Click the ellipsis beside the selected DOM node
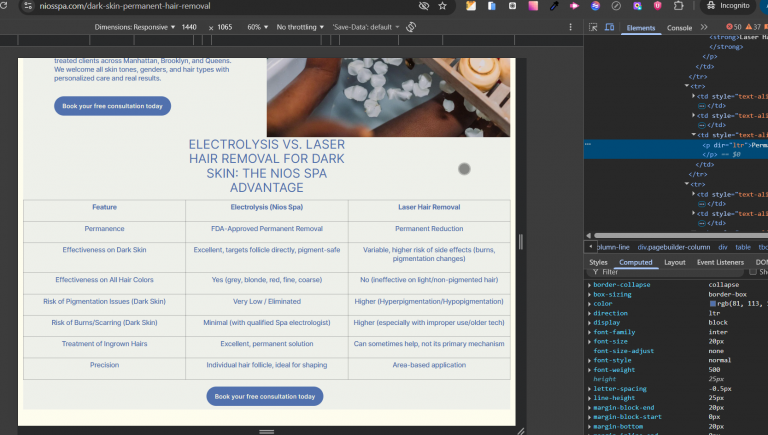 click(x=588, y=145)
